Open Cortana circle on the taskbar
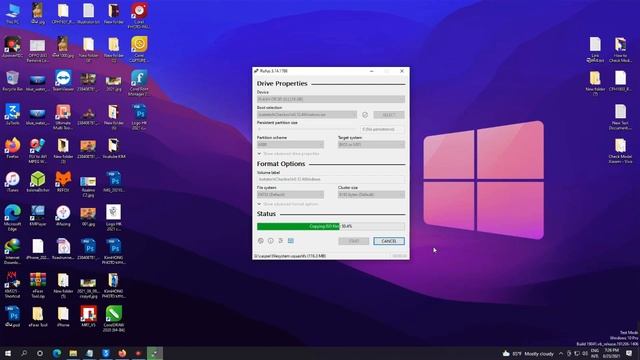 point(40,353)
